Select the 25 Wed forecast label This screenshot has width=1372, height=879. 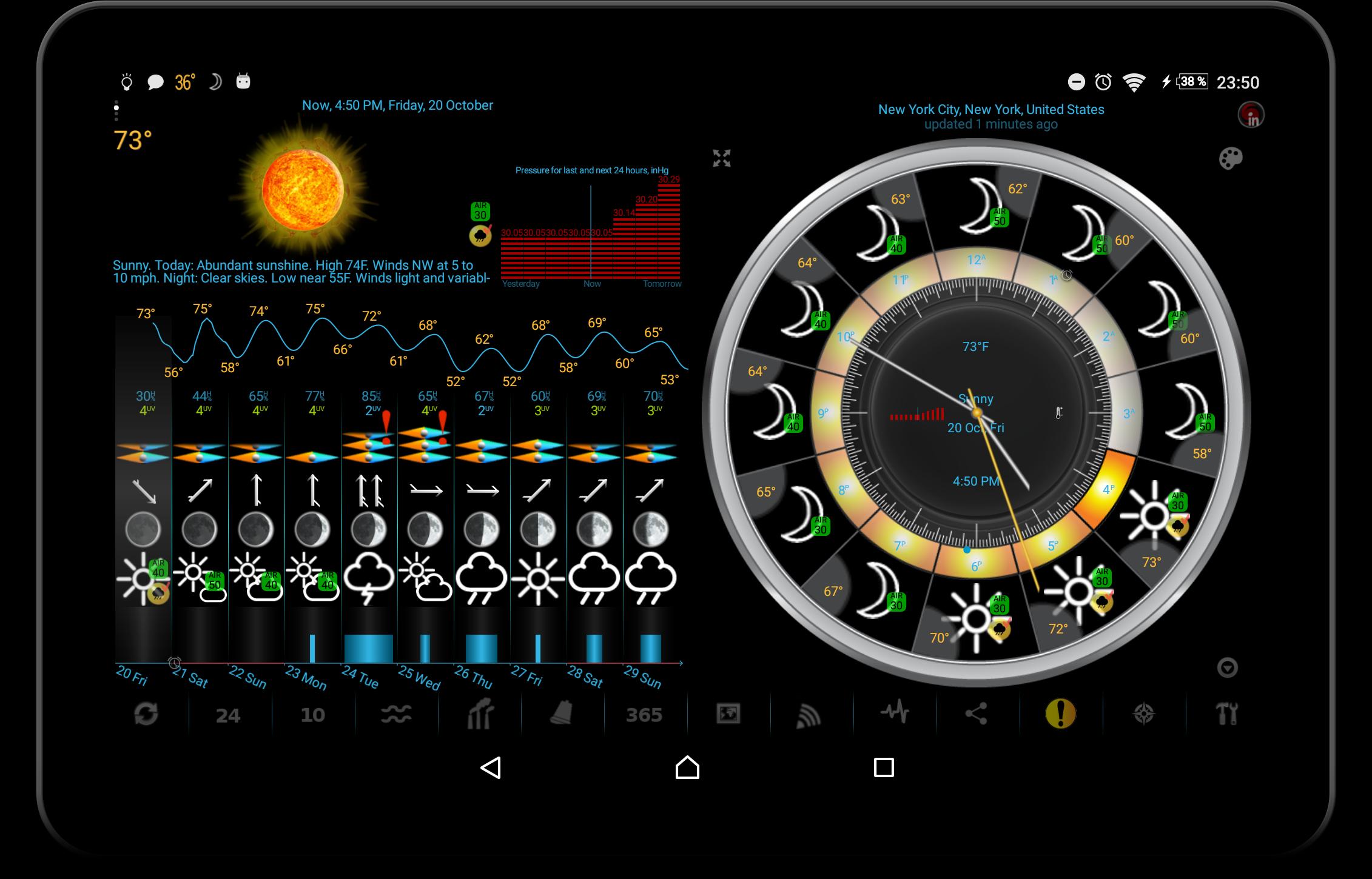419,678
